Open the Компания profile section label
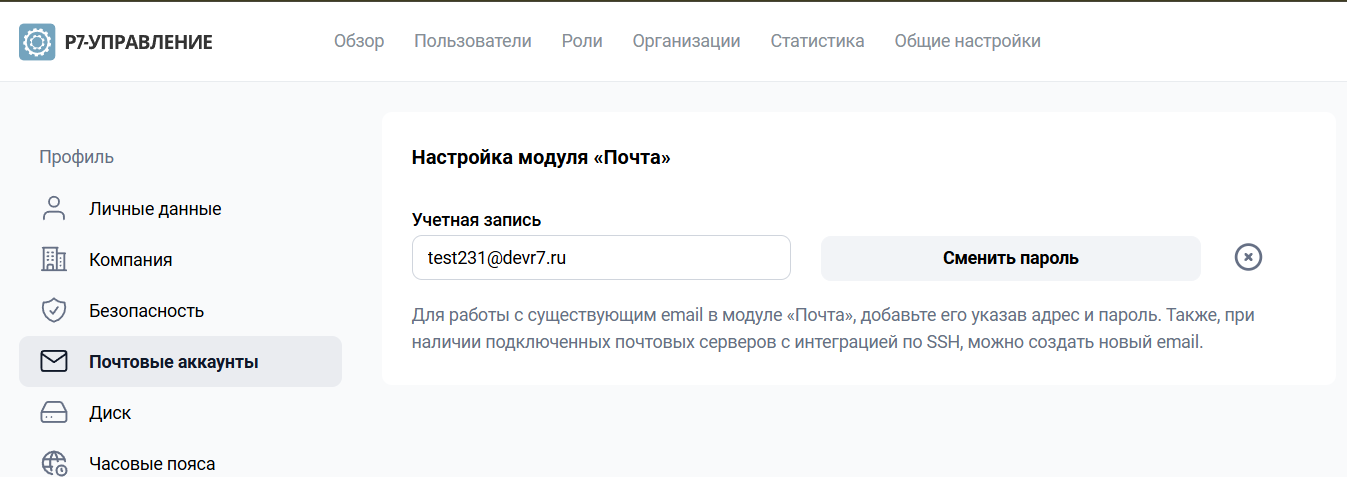 [130, 260]
